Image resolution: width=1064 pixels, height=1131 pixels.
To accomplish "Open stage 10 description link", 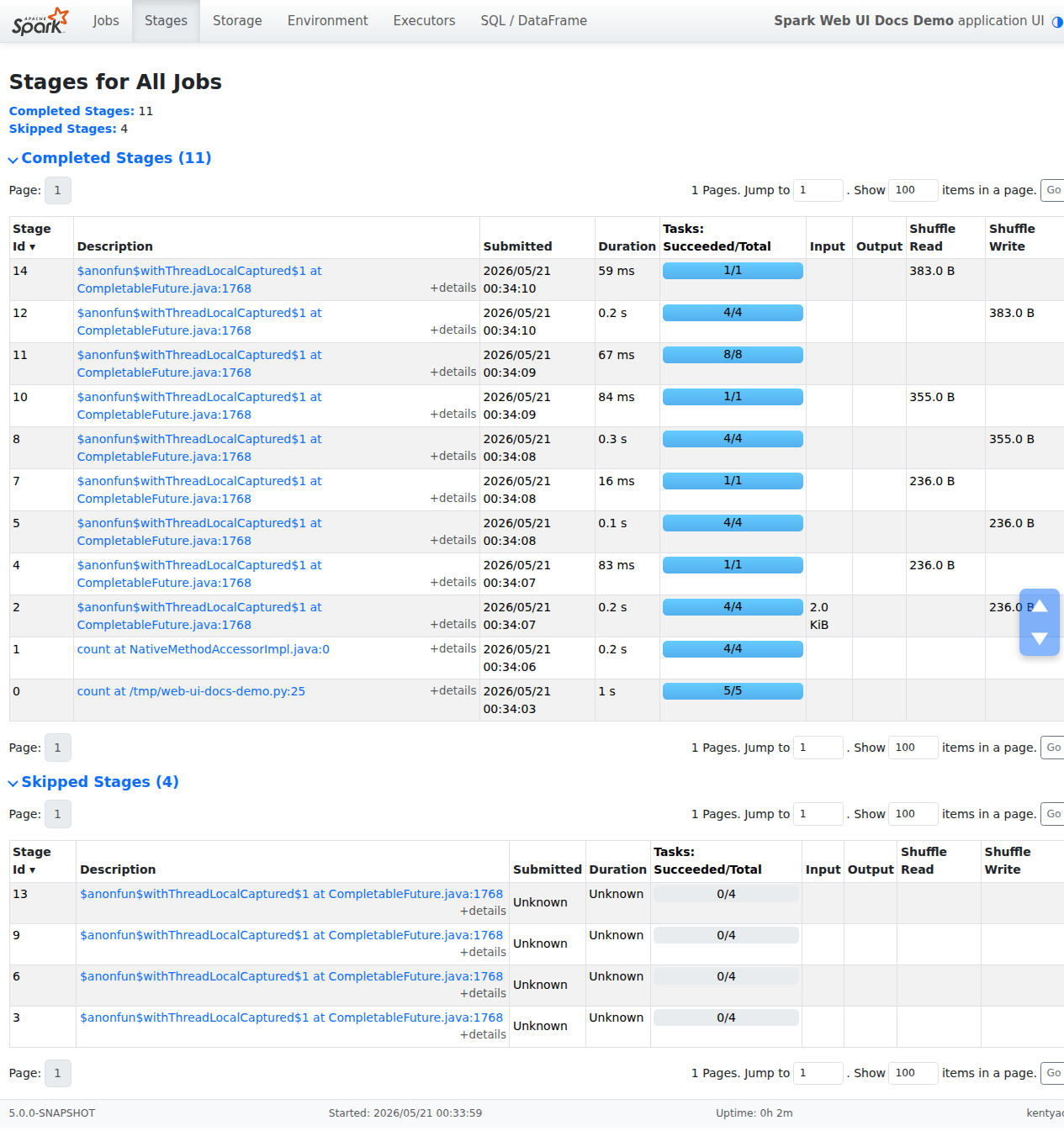I will pyautogui.click(x=199, y=405).
